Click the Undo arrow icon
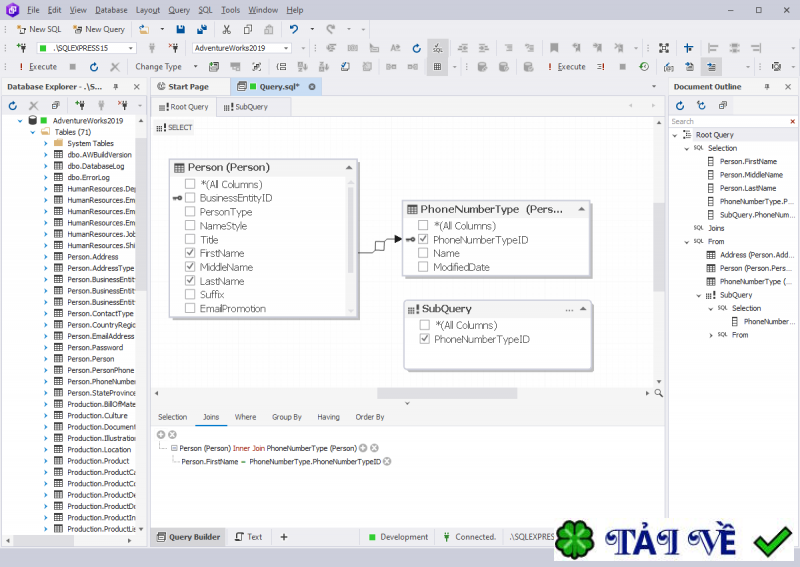The height and width of the screenshot is (567, 800). [x=294, y=29]
